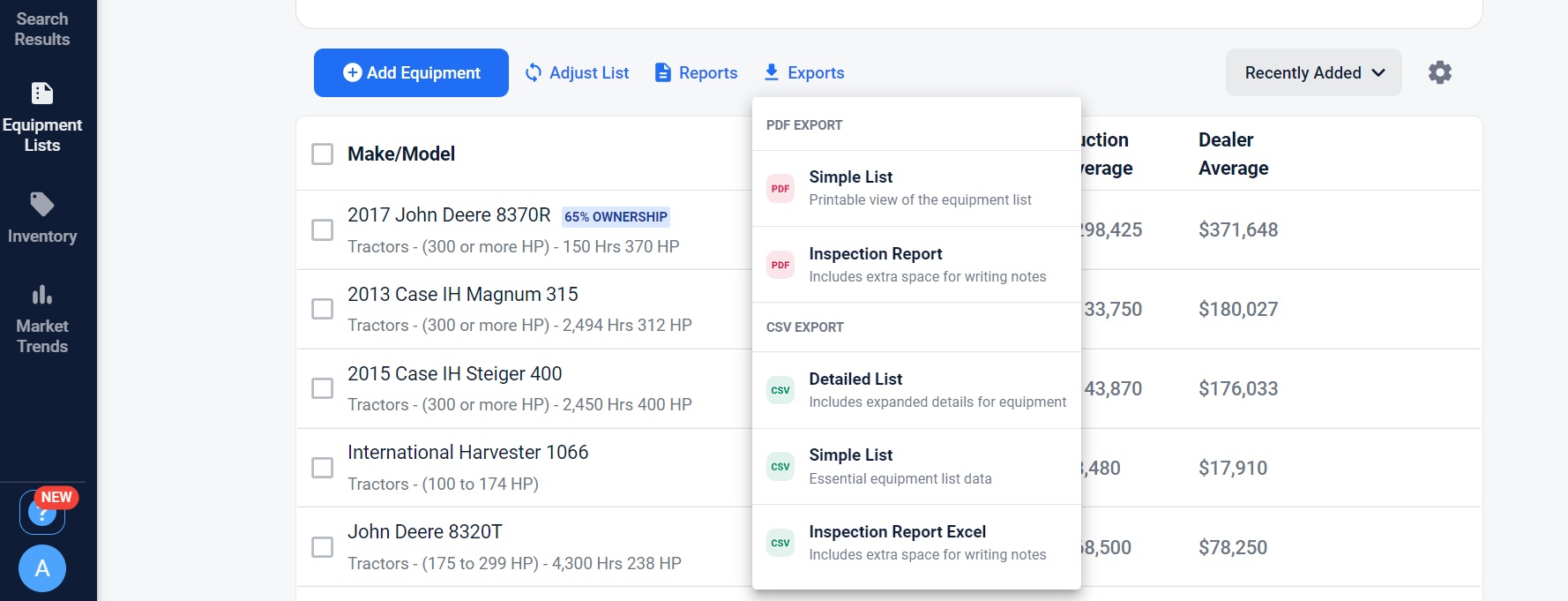Click the Dealer Average column header

[x=1234, y=154]
